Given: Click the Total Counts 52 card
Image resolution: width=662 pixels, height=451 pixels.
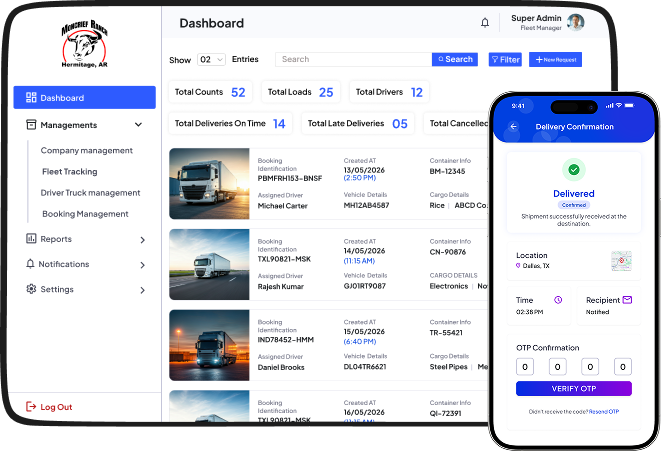Looking at the screenshot, I should point(210,92).
